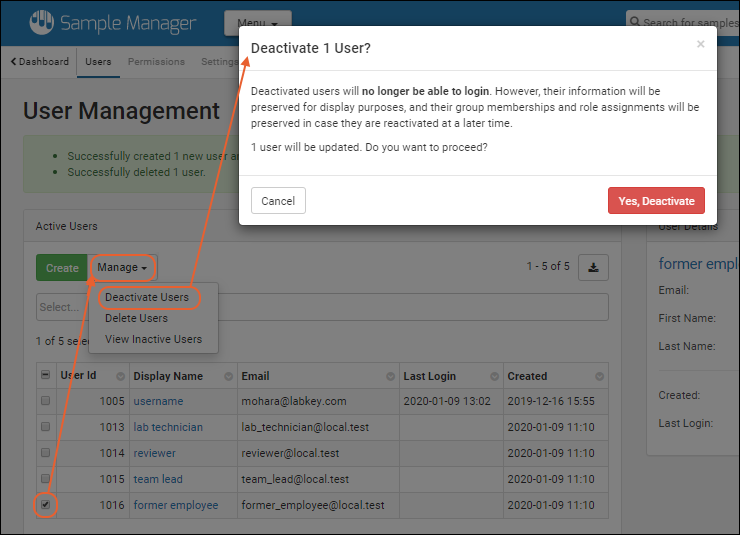Click the download export icon button
The height and width of the screenshot is (535, 740).
tap(593, 267)
